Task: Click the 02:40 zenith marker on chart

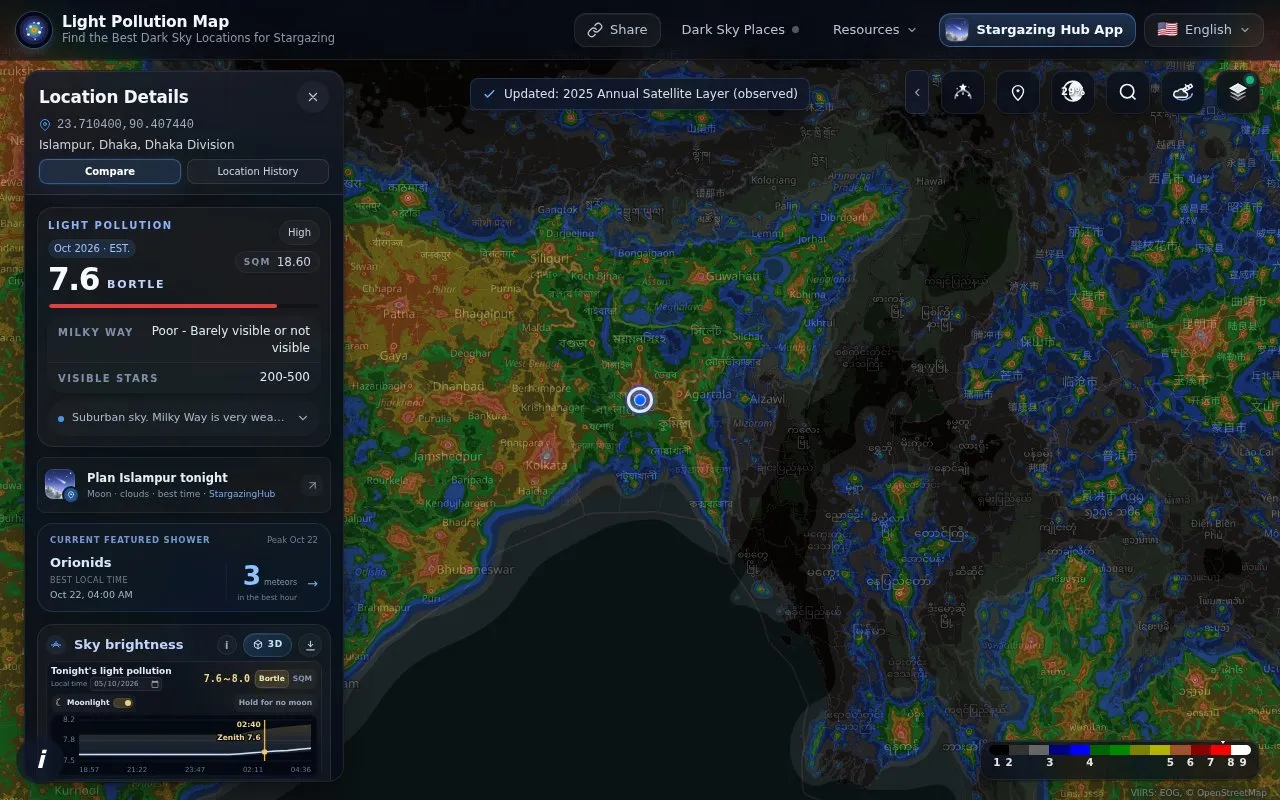Action: click(x=264, y=751)
